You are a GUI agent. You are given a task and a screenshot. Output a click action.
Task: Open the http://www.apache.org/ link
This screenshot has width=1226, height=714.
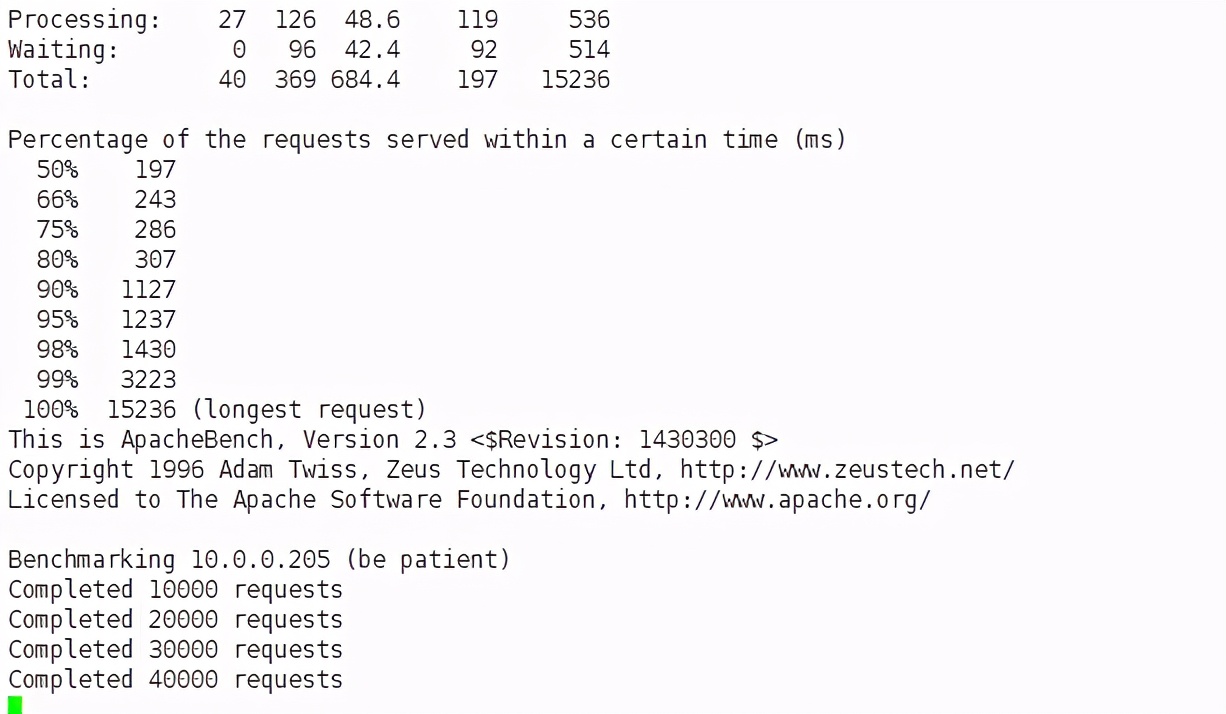[777, 499]
